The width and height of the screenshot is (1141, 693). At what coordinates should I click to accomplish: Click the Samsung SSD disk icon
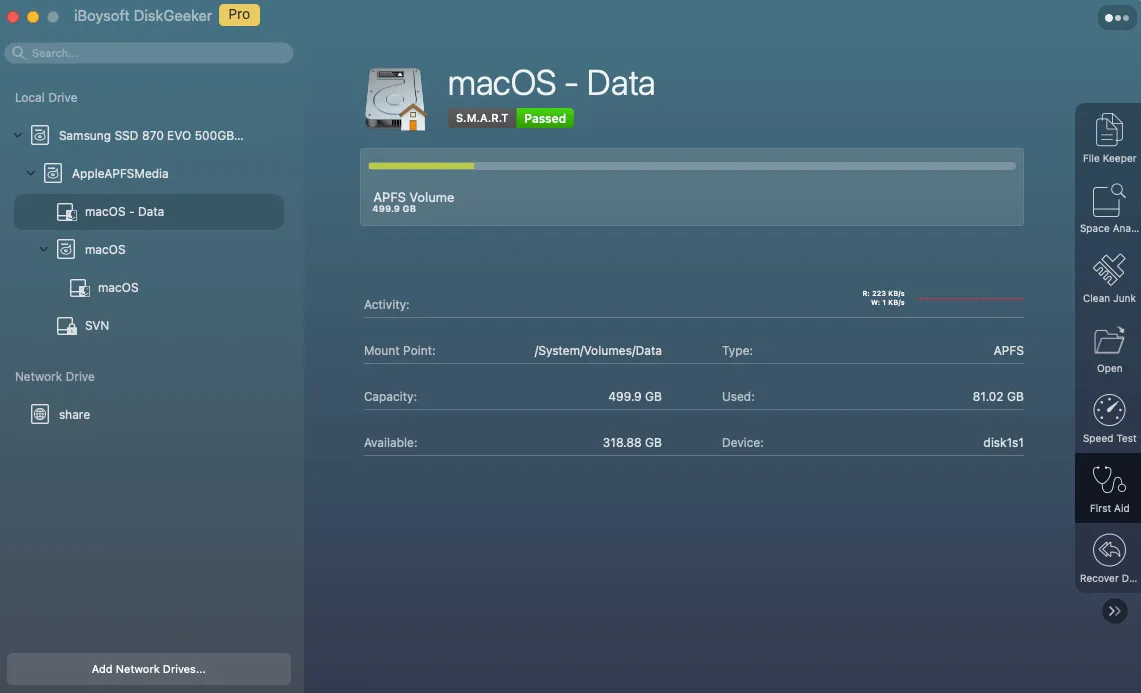pos(40,135)
